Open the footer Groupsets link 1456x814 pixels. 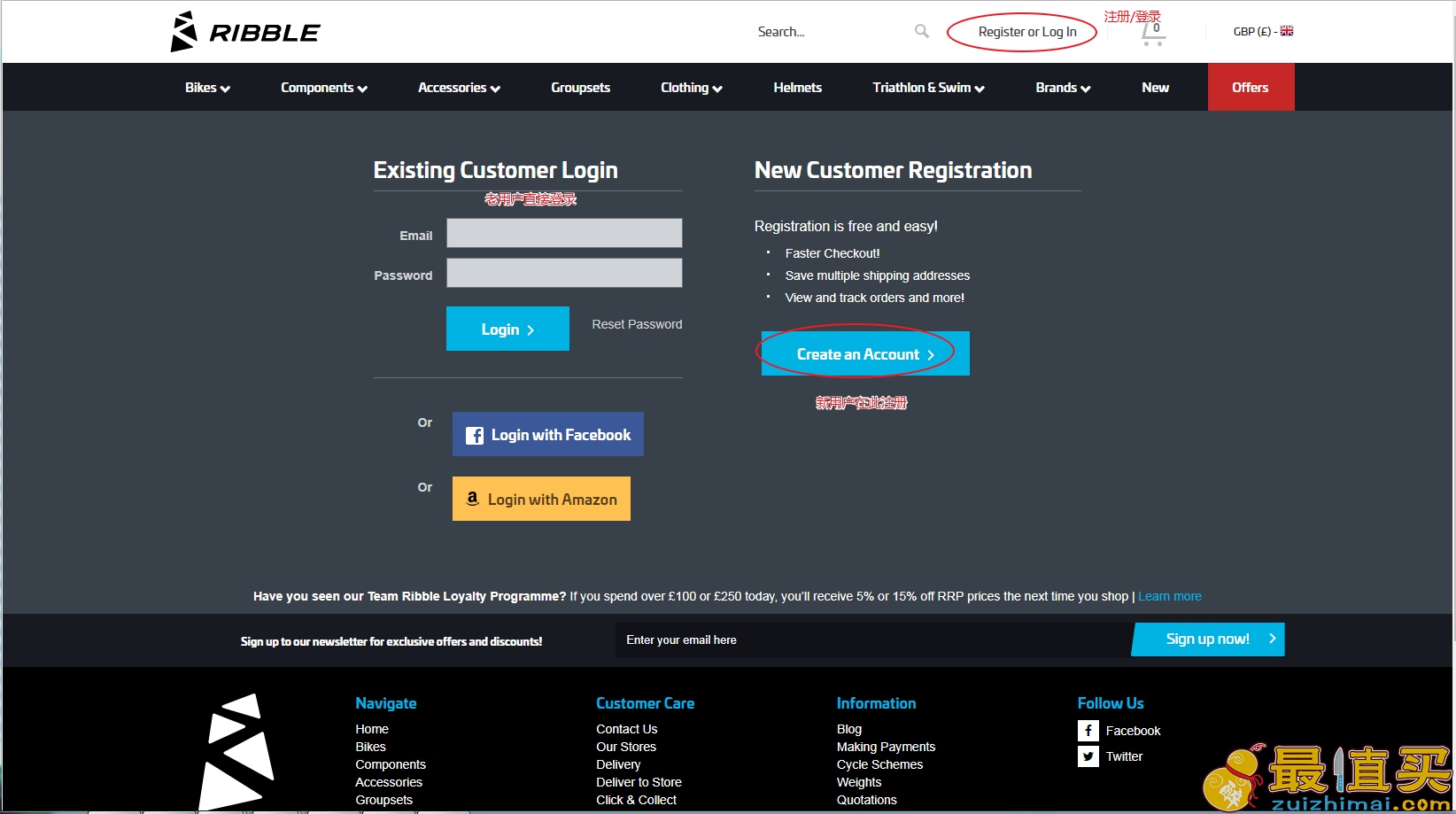[383, 800]
